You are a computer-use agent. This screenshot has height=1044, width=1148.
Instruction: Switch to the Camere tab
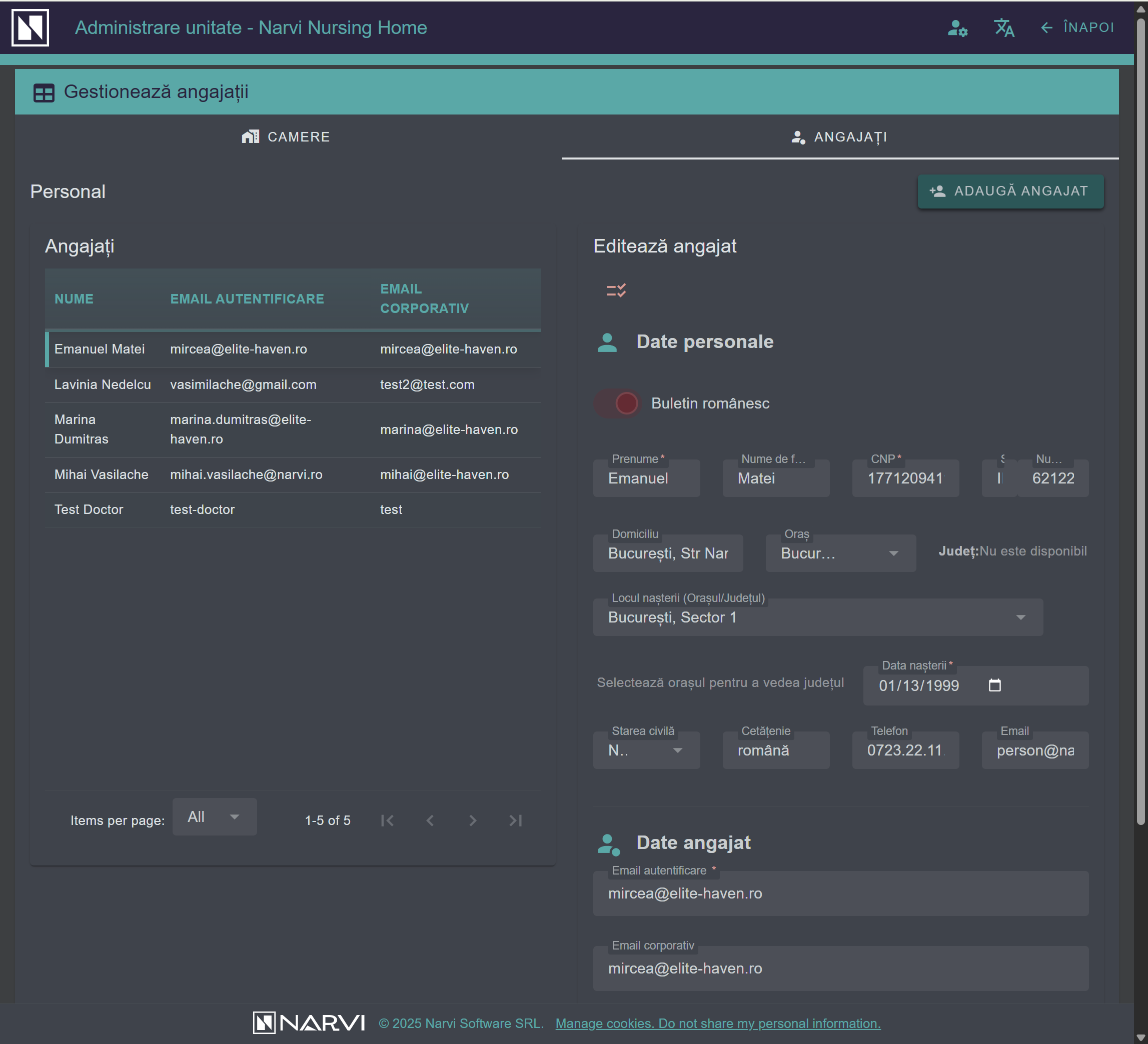pyautogui.click(x=287, y=136)
